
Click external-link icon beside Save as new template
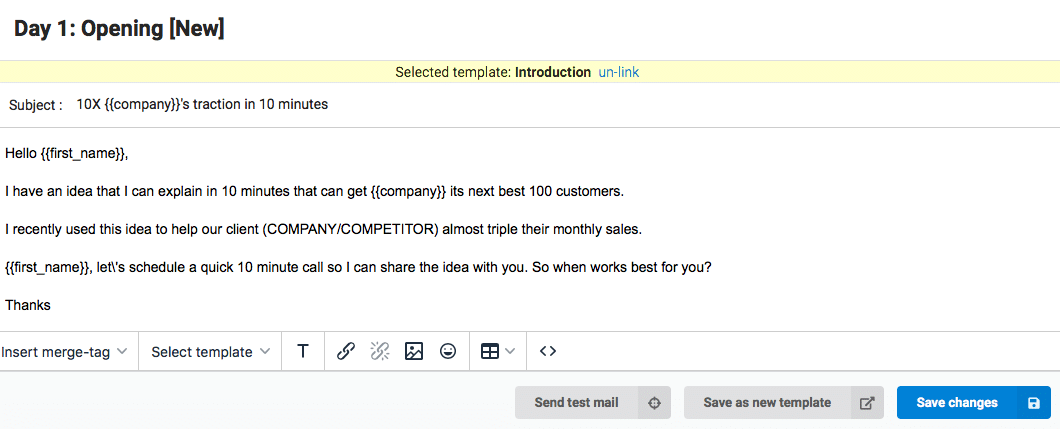click(867, 403)
